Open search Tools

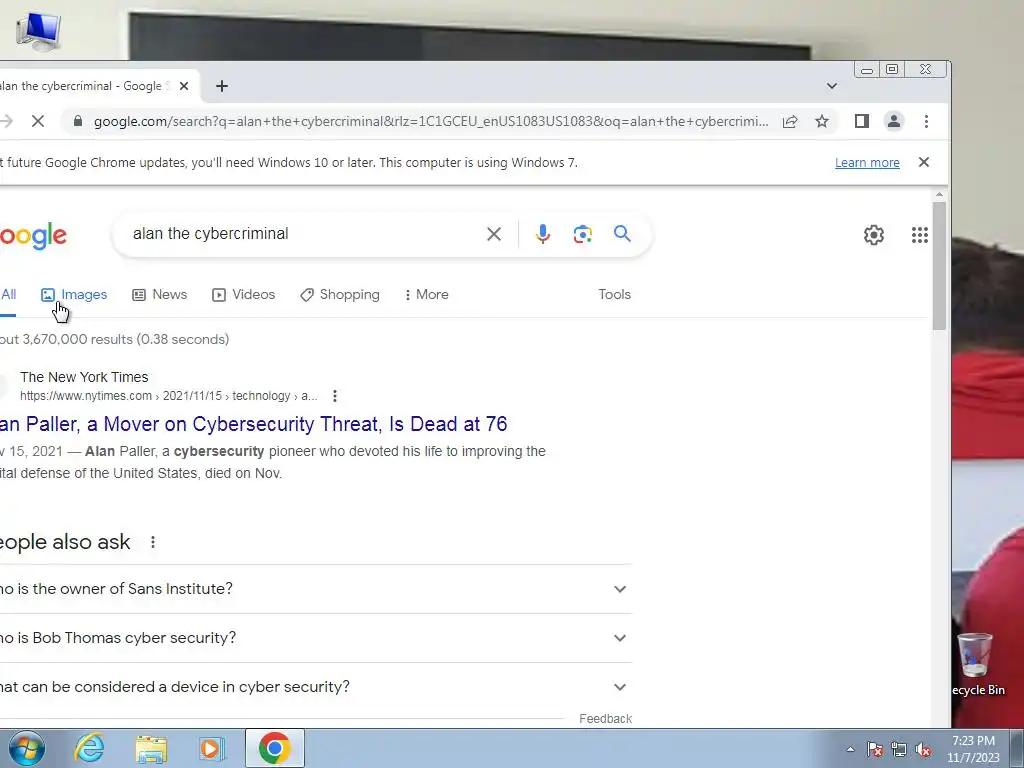pos(615,295)
